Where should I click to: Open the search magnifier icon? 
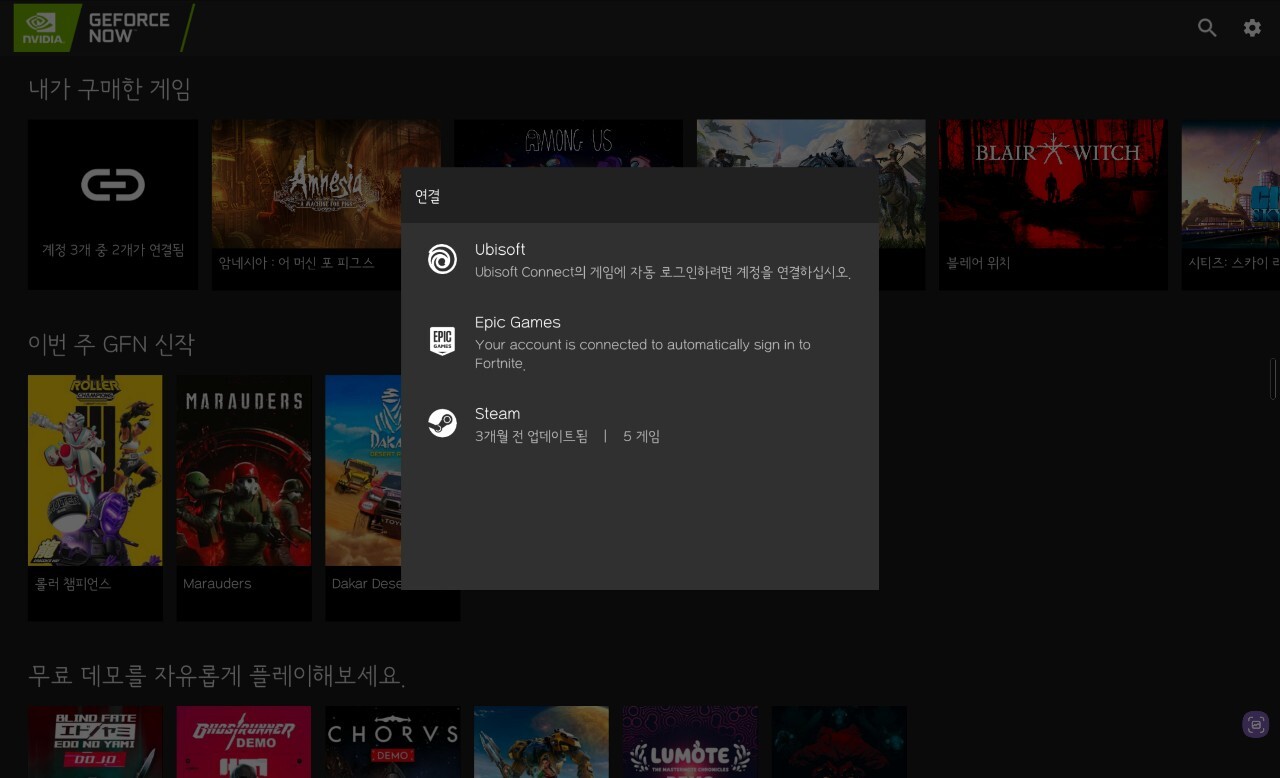point(1207,28)
